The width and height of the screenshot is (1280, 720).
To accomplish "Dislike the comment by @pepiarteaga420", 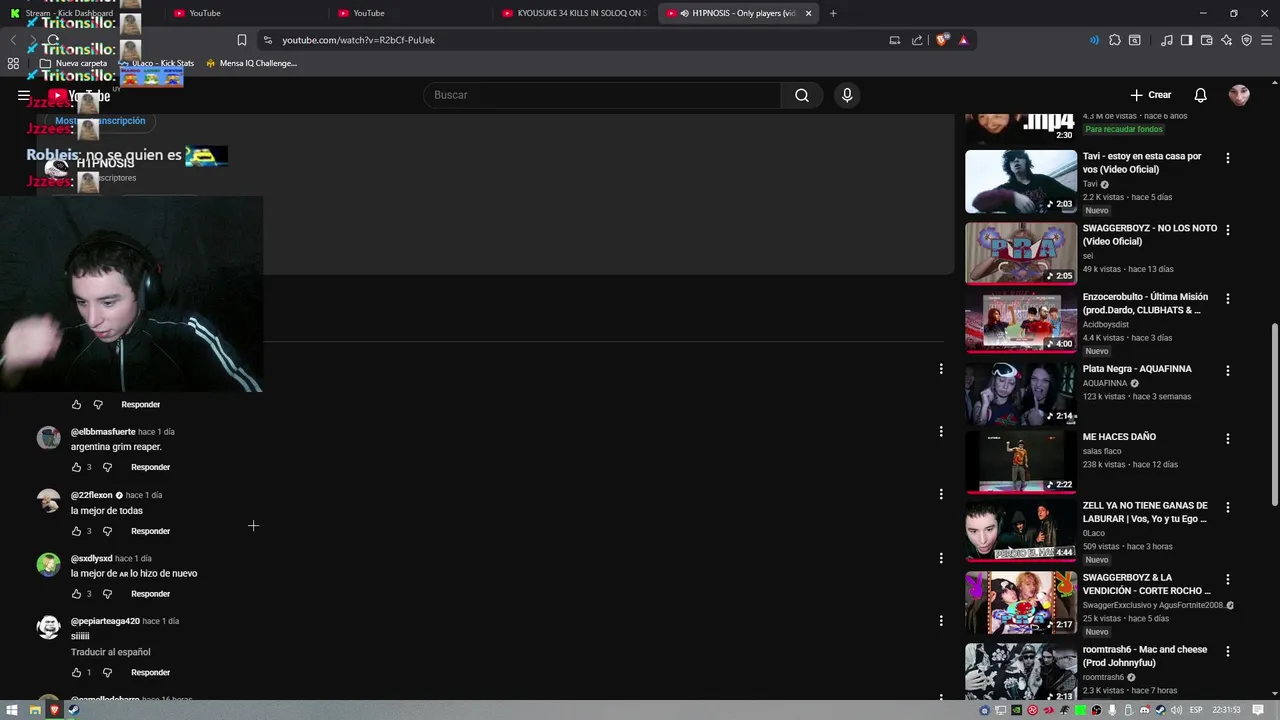I will point(107,672).
